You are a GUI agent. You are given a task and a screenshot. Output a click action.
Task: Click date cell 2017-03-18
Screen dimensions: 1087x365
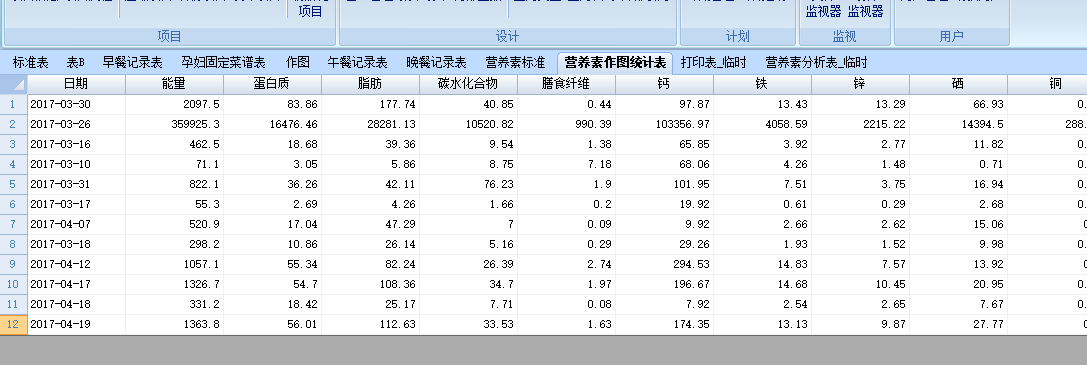pos(76,244)
